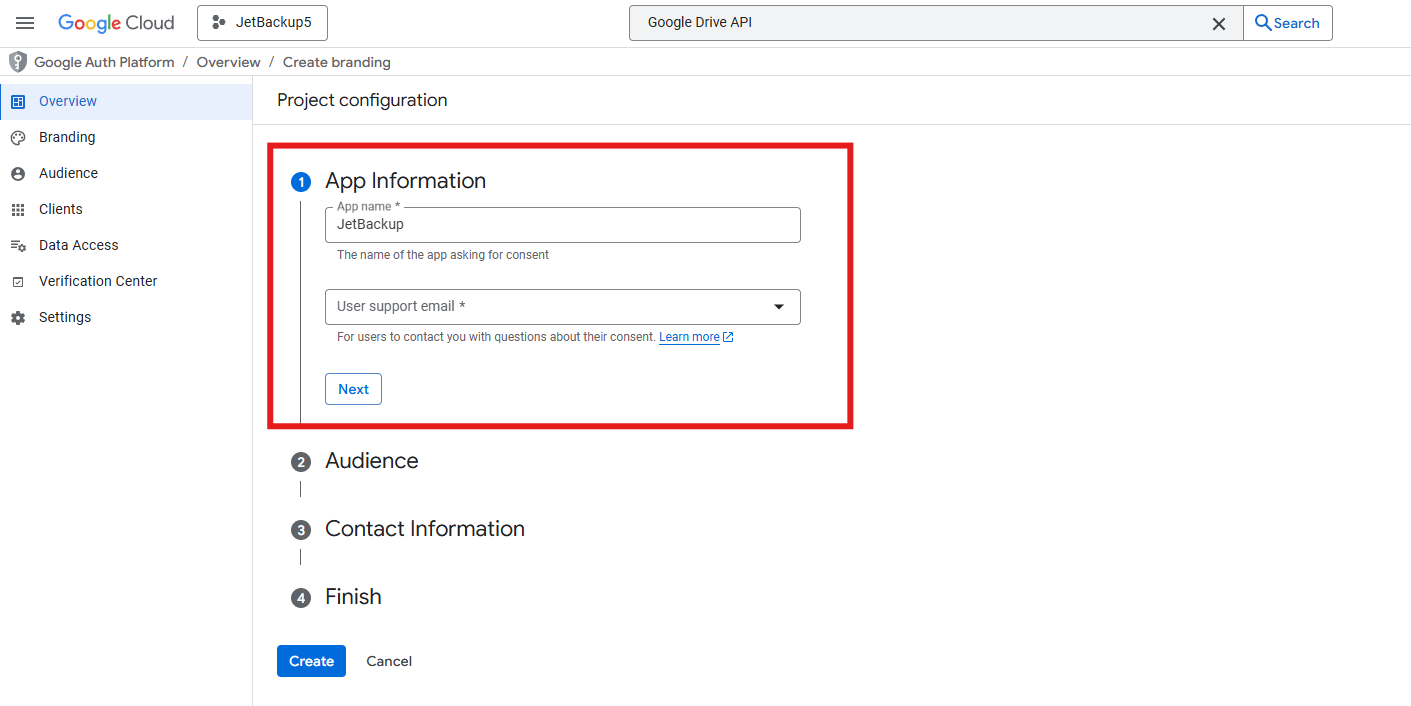Click the Settings gear icon
The width and height of the screenshot is (1411, 706).
(x=18, y=318)
